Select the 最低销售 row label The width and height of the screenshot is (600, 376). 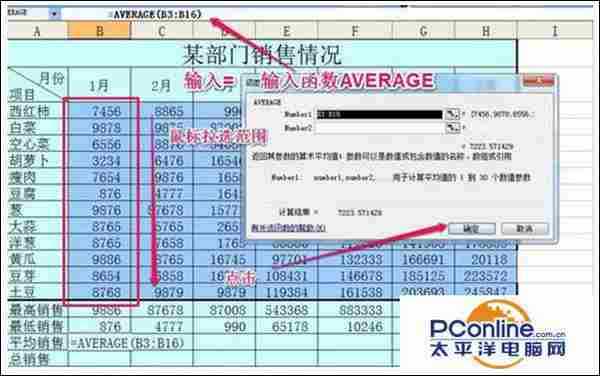38,327
